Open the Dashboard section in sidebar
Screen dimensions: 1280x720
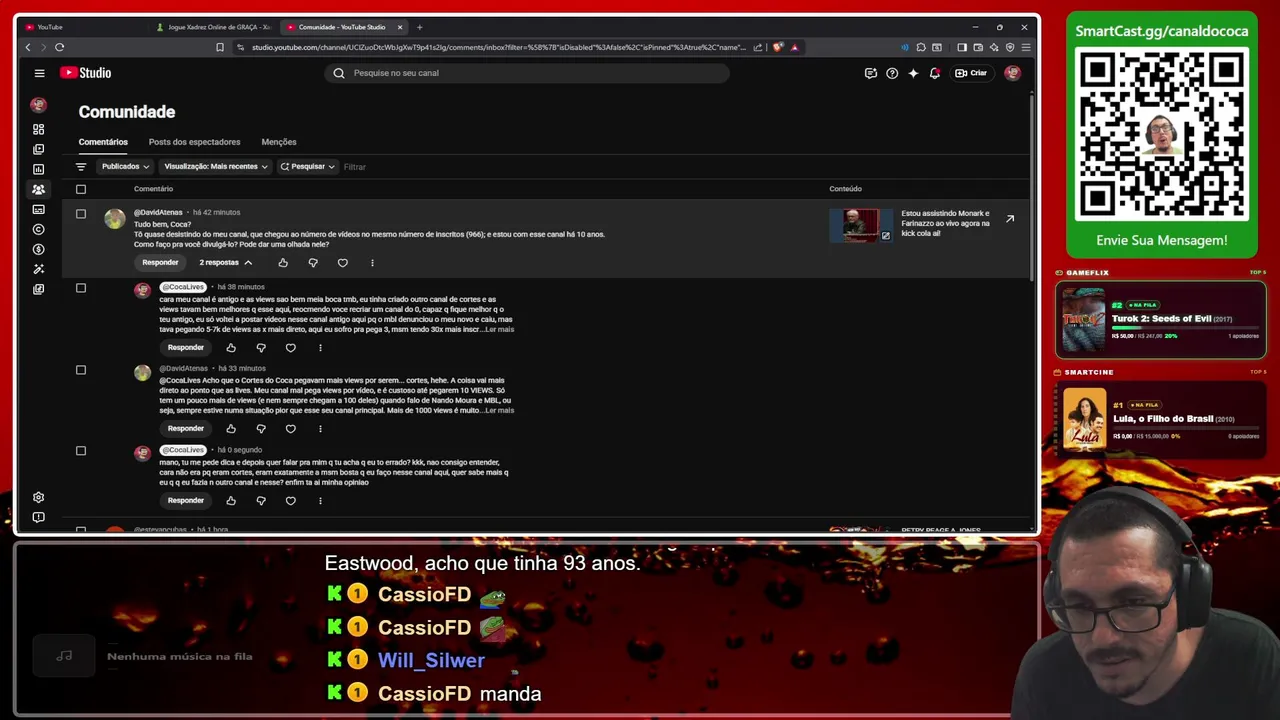38,129
